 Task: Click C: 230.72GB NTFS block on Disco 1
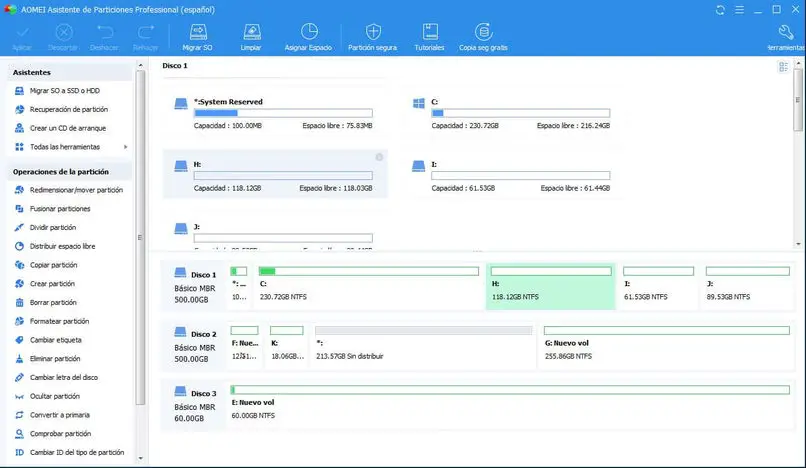pos(369,286)
